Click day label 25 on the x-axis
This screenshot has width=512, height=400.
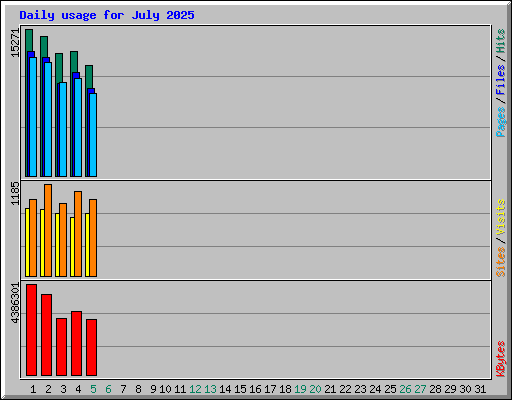pos(390,389)
